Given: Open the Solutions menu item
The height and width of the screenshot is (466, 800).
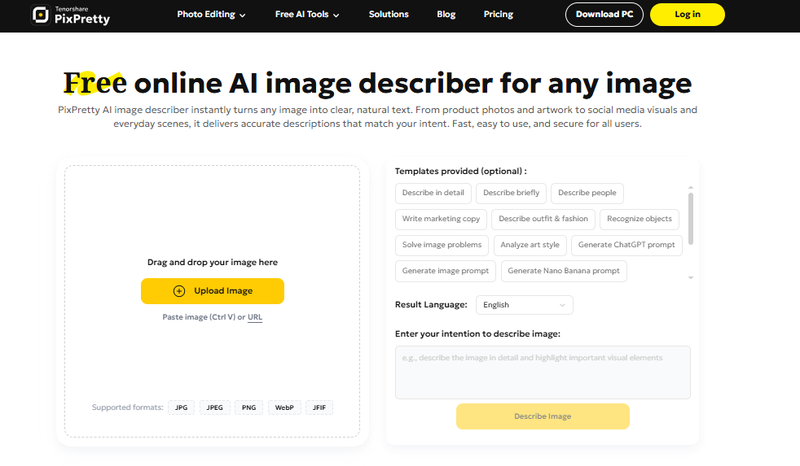Looking at the screenshot, I should (389, 14).
